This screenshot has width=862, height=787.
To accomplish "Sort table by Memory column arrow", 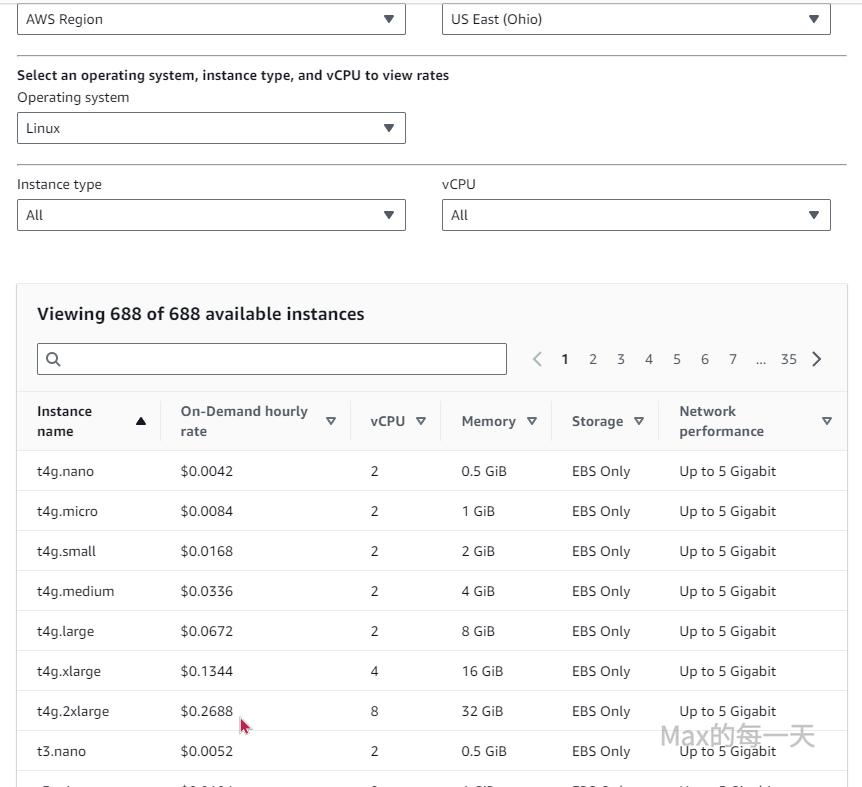I will (532, 422).
